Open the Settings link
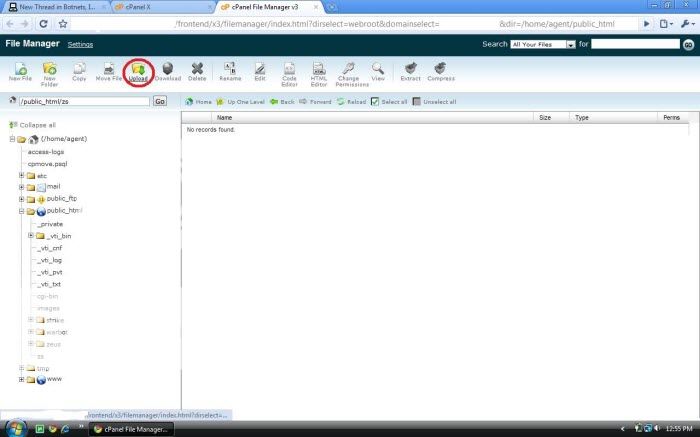Screen dimensions: 700x437 (80, 45)
